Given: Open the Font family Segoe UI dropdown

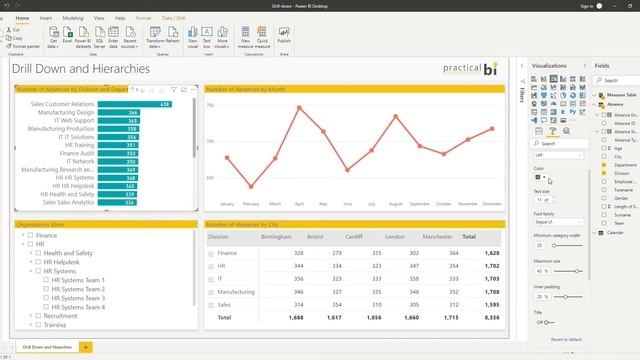Looking at the screenshot, I should pyautogui.click(x=558, y=222).
